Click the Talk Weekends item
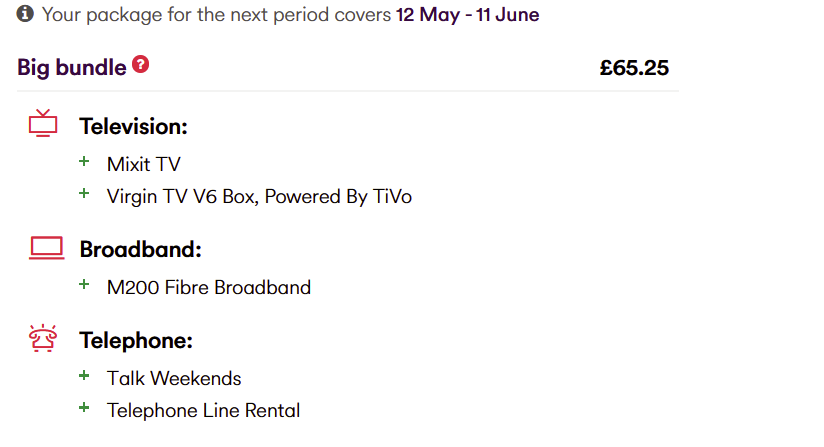This screenshot has height=447, width=824. tap(174, 378)
